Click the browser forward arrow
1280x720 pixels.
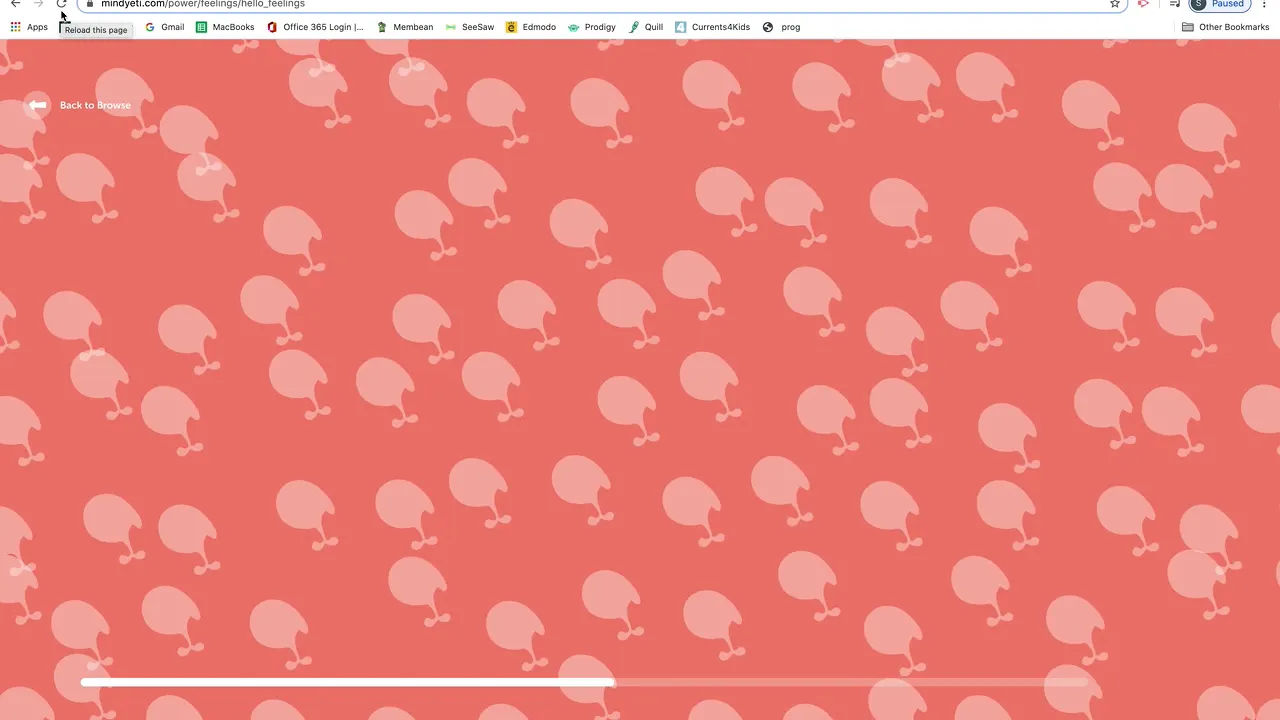(38, 4)
